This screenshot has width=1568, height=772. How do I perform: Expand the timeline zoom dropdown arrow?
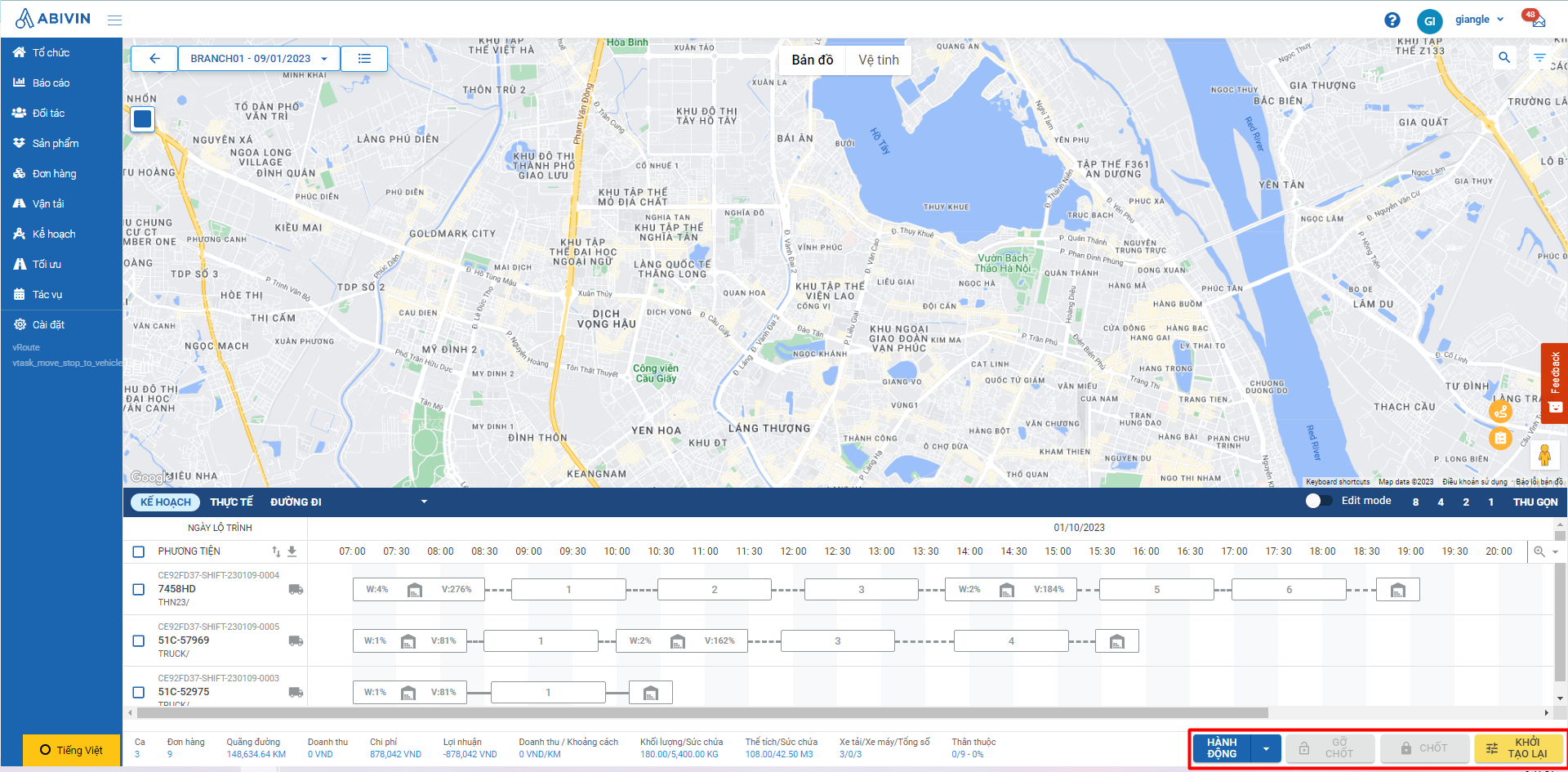pos(1555,551)
